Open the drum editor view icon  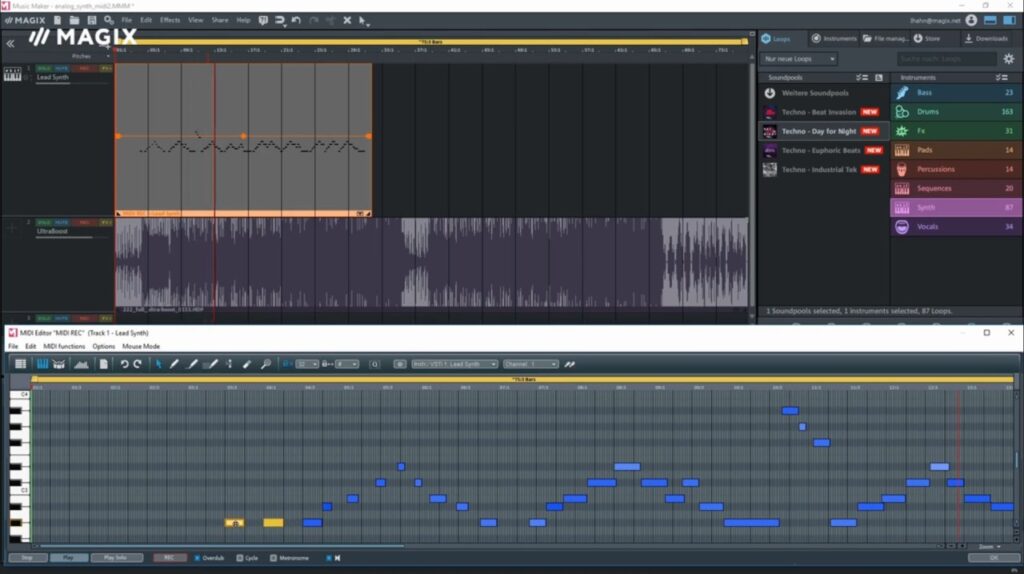[x=59, y=364]
